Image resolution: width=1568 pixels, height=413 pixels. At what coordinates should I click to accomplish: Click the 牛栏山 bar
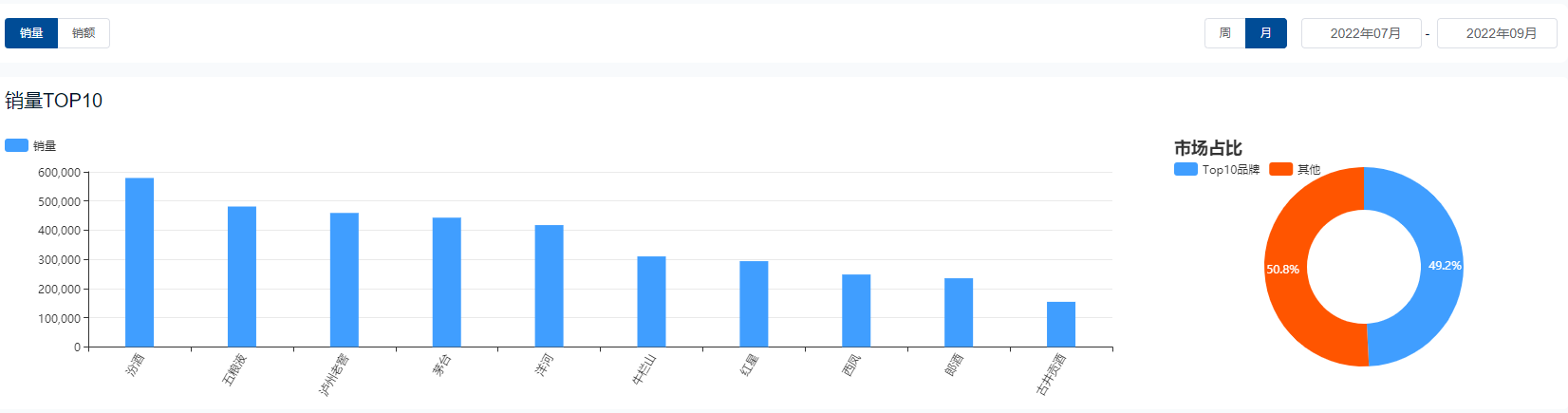coord(651,301)
